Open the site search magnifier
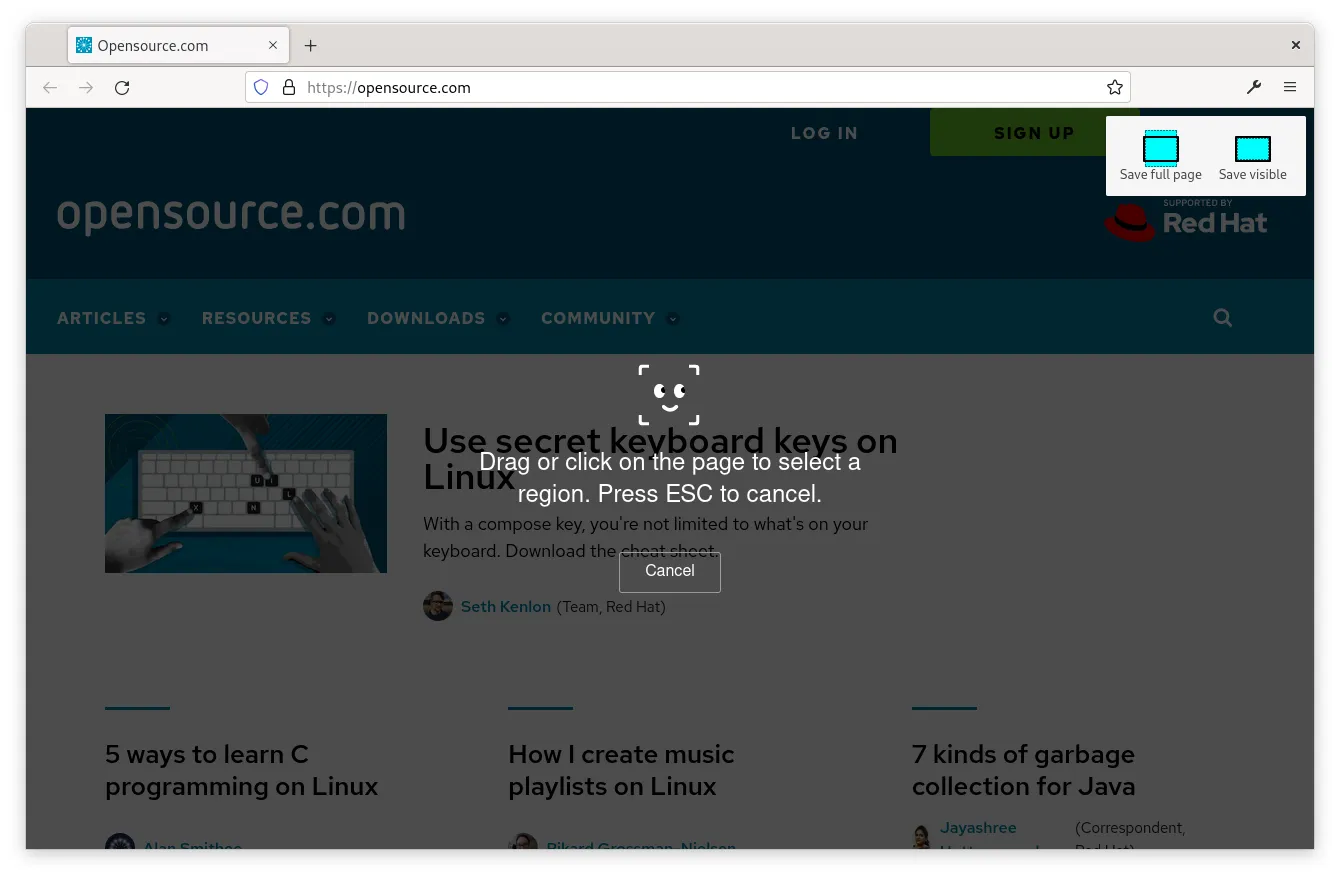Viewport: 1340px width, 878px height. point(1222,317)
